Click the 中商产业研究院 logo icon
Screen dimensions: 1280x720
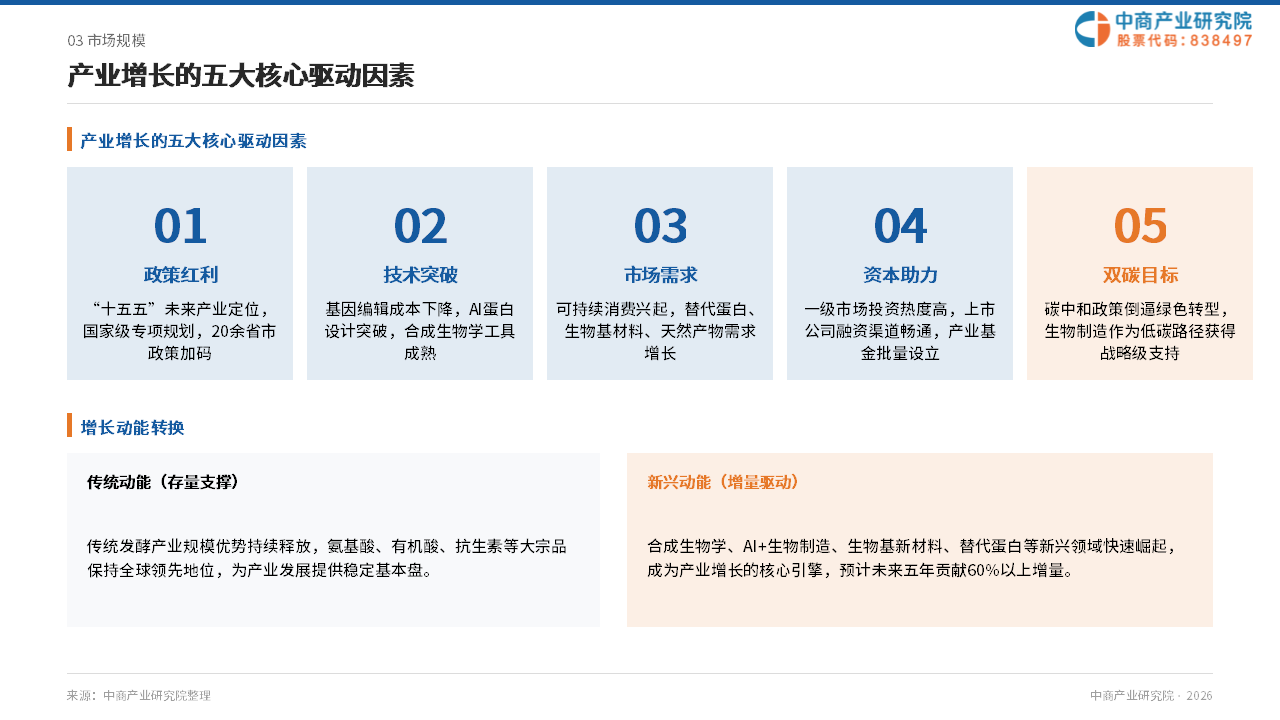point(1092,29)
